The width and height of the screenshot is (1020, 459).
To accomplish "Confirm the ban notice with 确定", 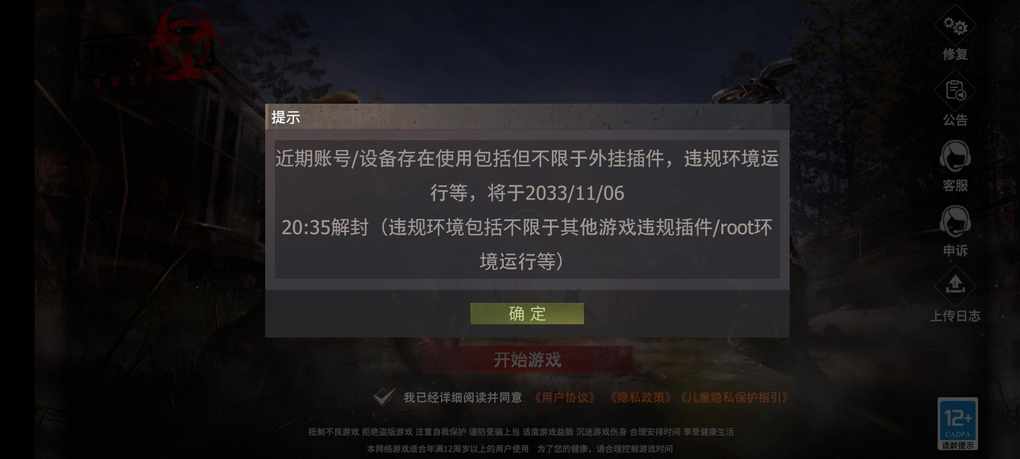I will 527,313.
